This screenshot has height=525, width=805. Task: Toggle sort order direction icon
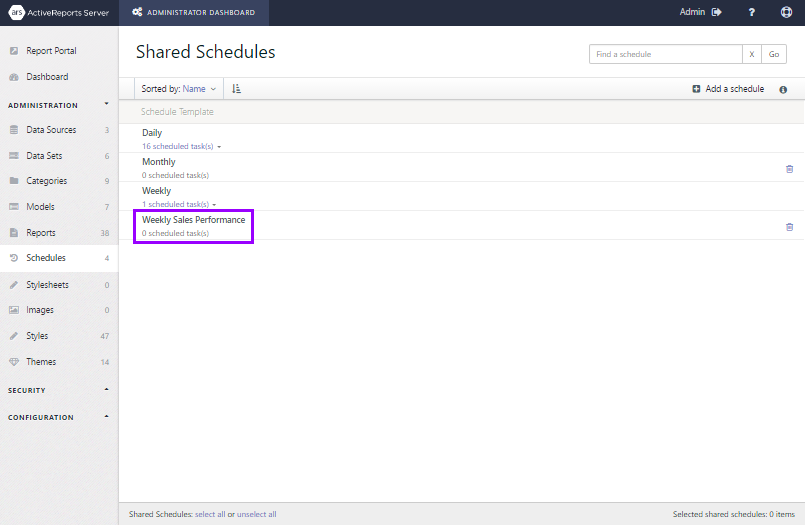point(236,89)
